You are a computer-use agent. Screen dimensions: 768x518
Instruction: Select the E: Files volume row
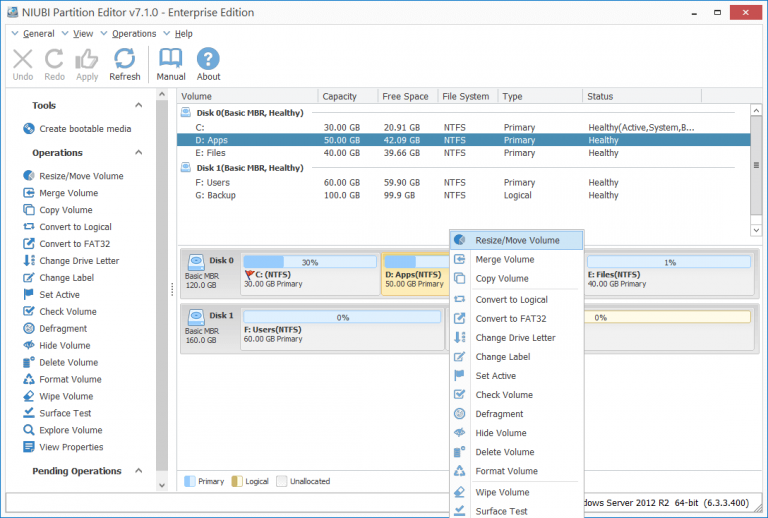pos(463,153)
